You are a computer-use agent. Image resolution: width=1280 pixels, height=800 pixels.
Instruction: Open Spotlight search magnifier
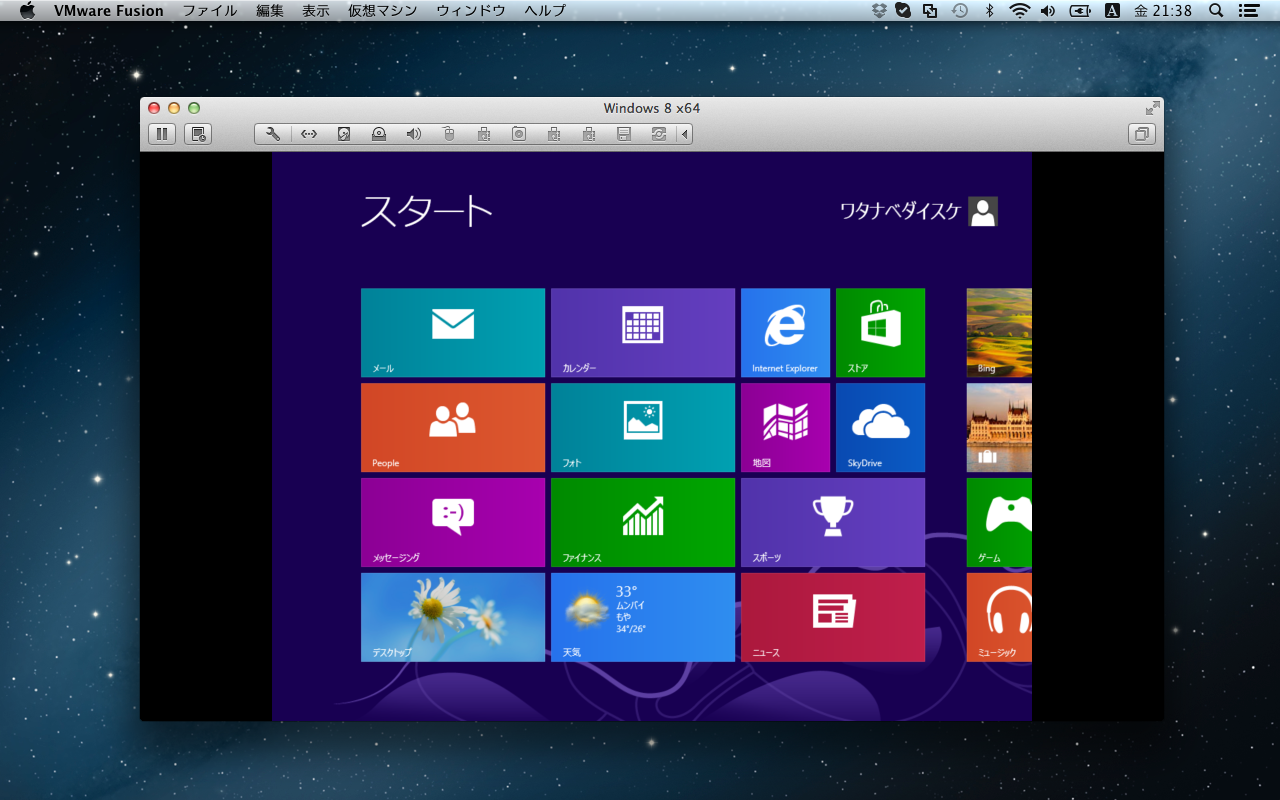pyautogui.click(x=1216, y=11)
